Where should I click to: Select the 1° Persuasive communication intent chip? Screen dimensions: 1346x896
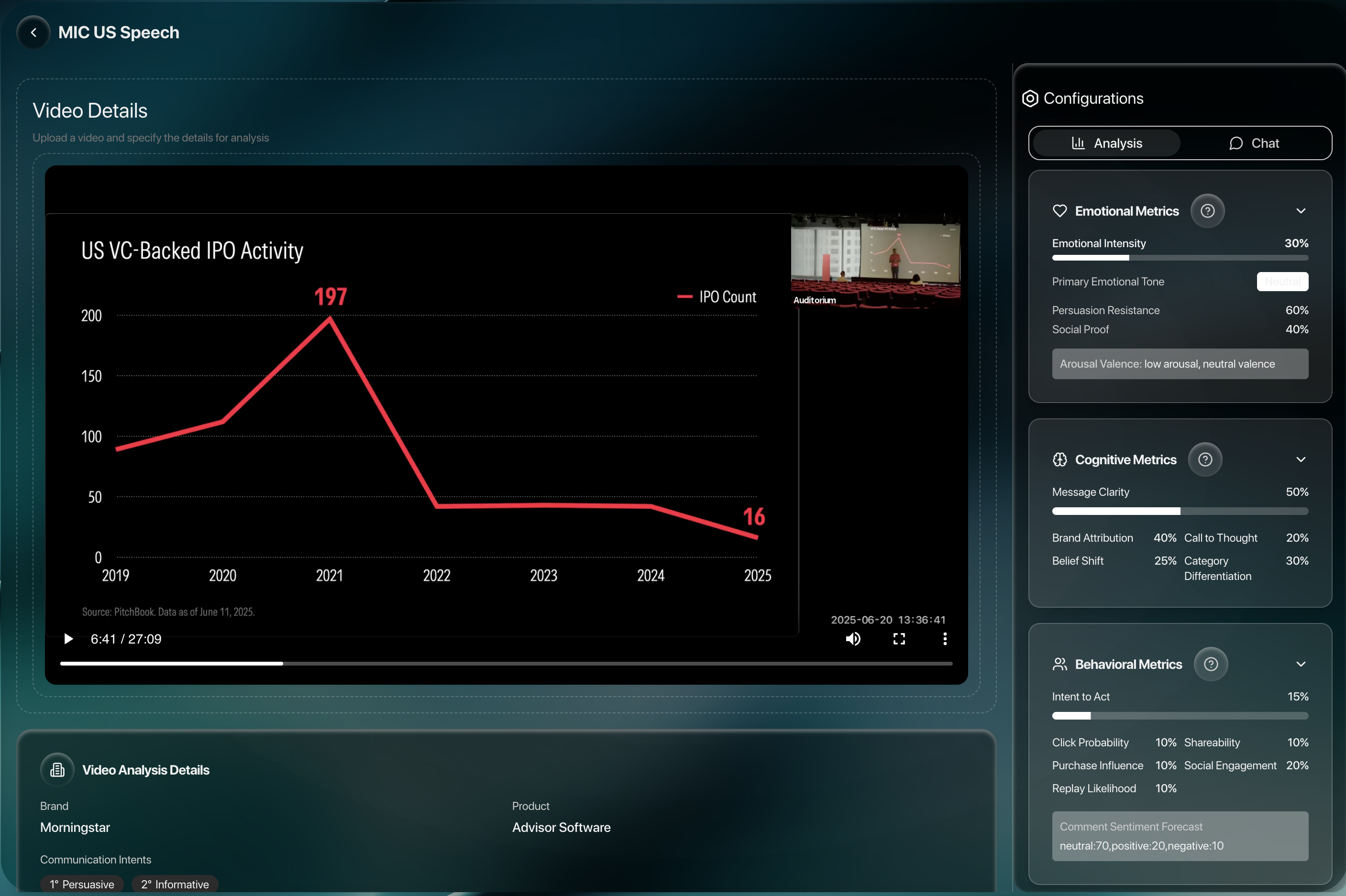[x=82, y=884]
